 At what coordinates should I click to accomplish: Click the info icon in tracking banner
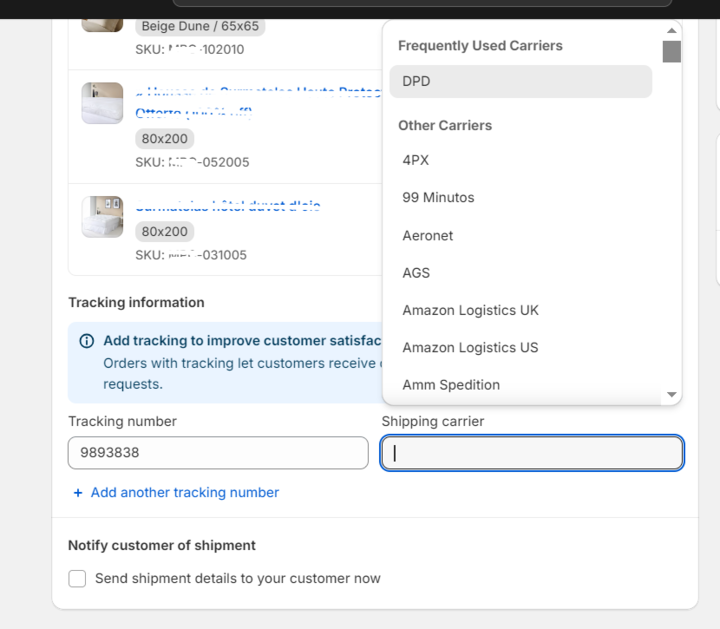[87, 341]
